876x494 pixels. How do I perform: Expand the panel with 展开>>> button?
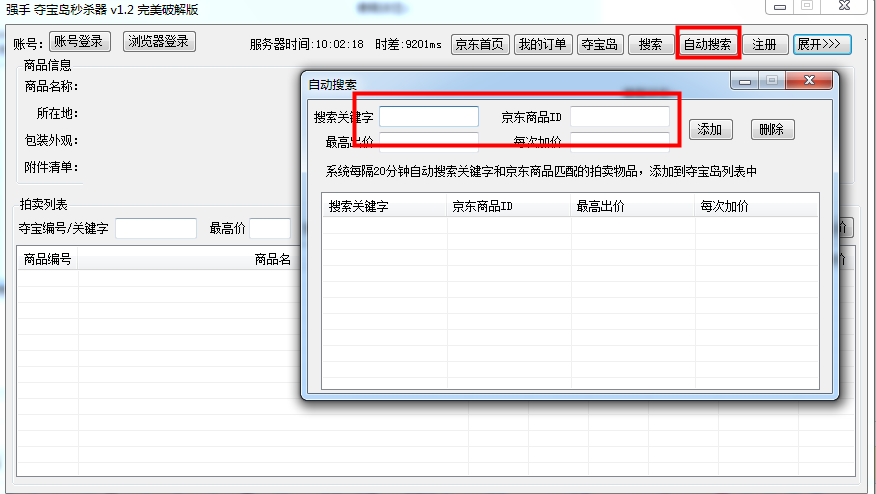click(822, 45)
